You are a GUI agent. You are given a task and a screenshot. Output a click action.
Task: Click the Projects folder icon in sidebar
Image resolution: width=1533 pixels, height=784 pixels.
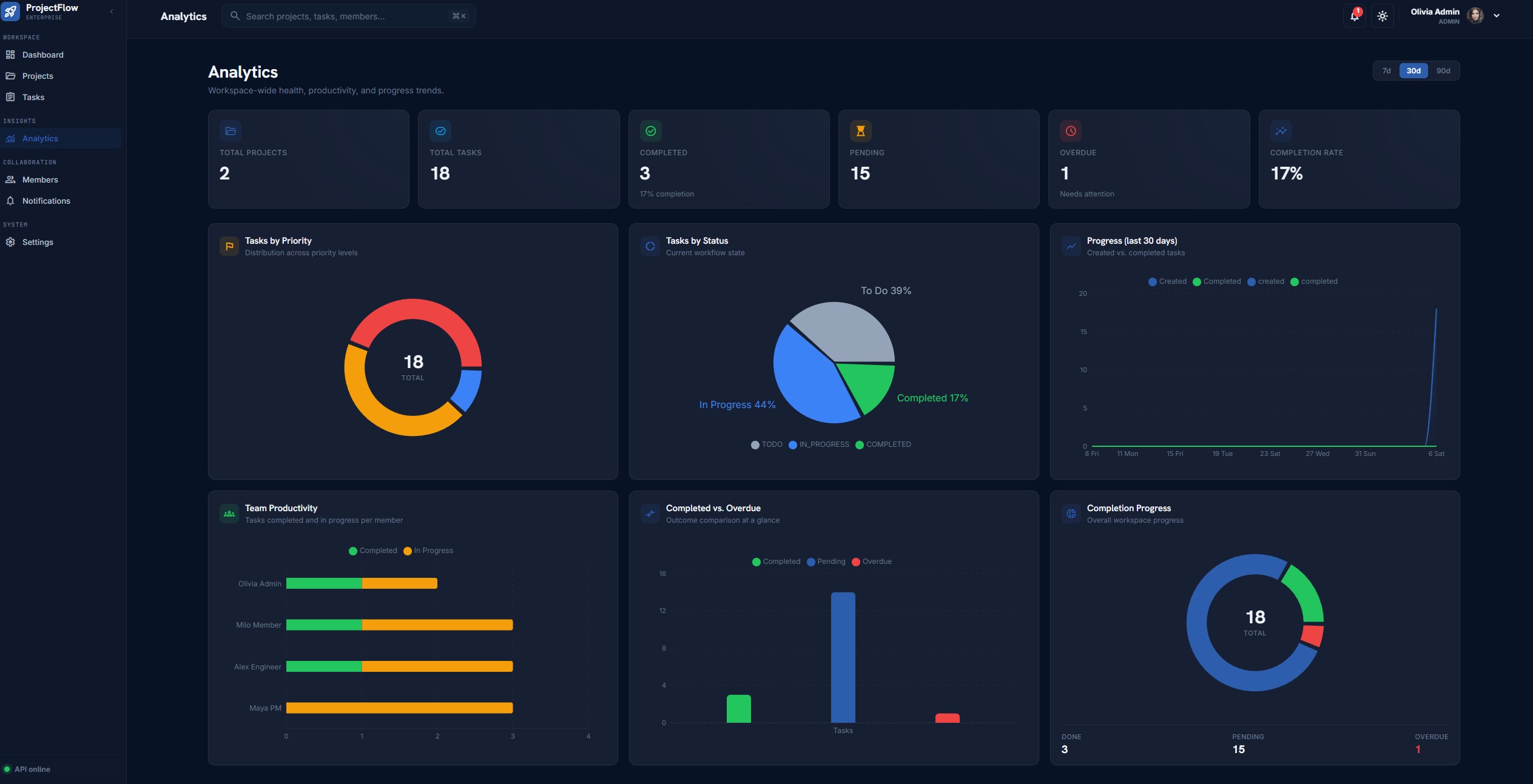(10, 76)
